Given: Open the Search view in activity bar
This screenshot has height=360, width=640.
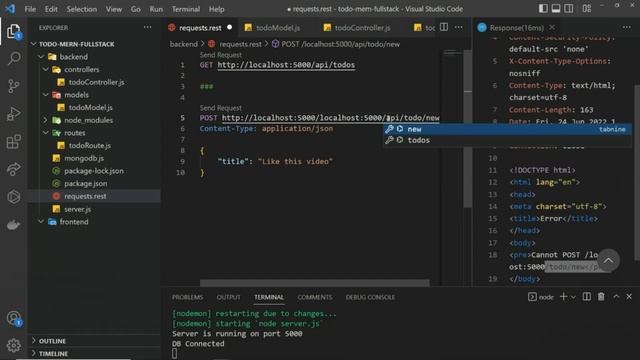Looking at the screenshot, I should [x=14, y=58].
